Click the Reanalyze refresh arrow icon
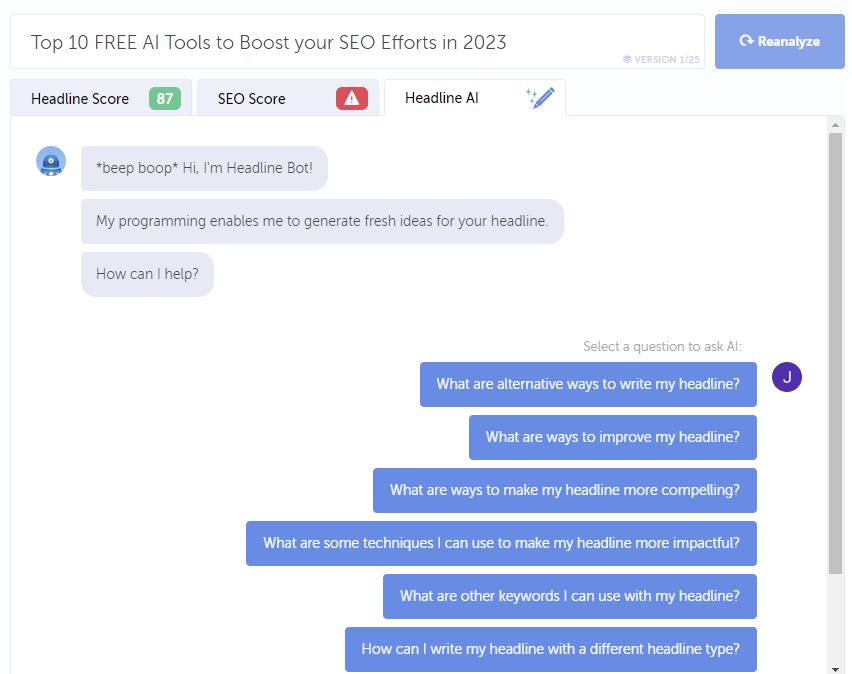The height and width of the screenshot is (674, 852). [x=746, y=41]
